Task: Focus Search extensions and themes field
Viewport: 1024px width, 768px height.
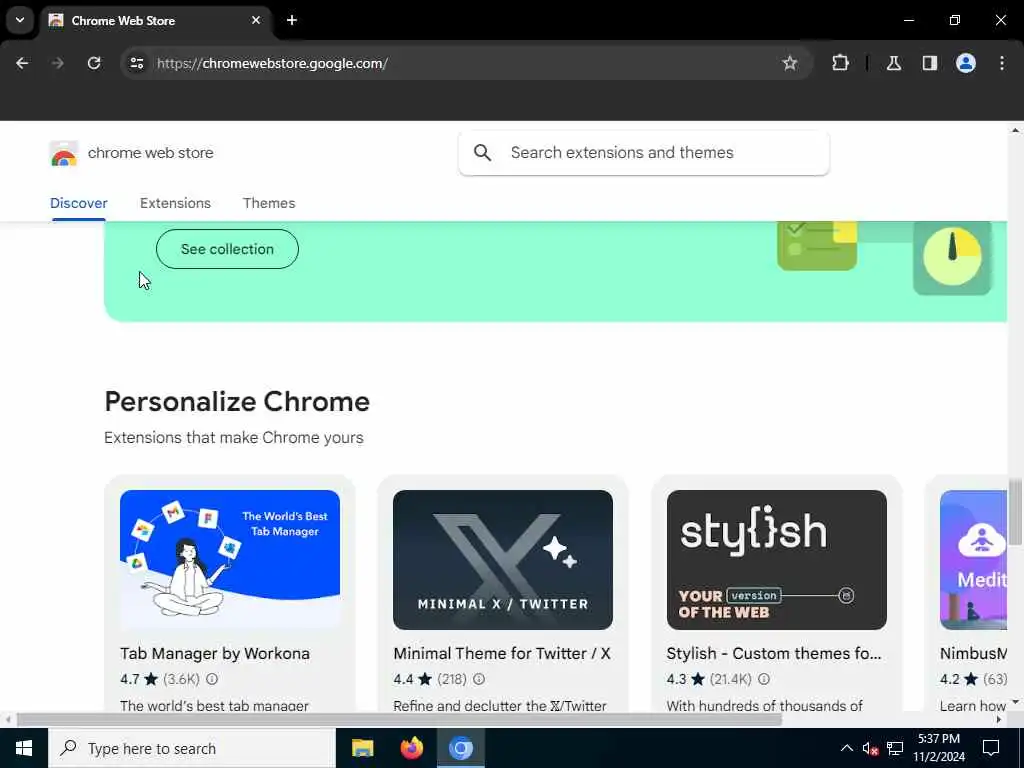Action: (x=644, y=153)
